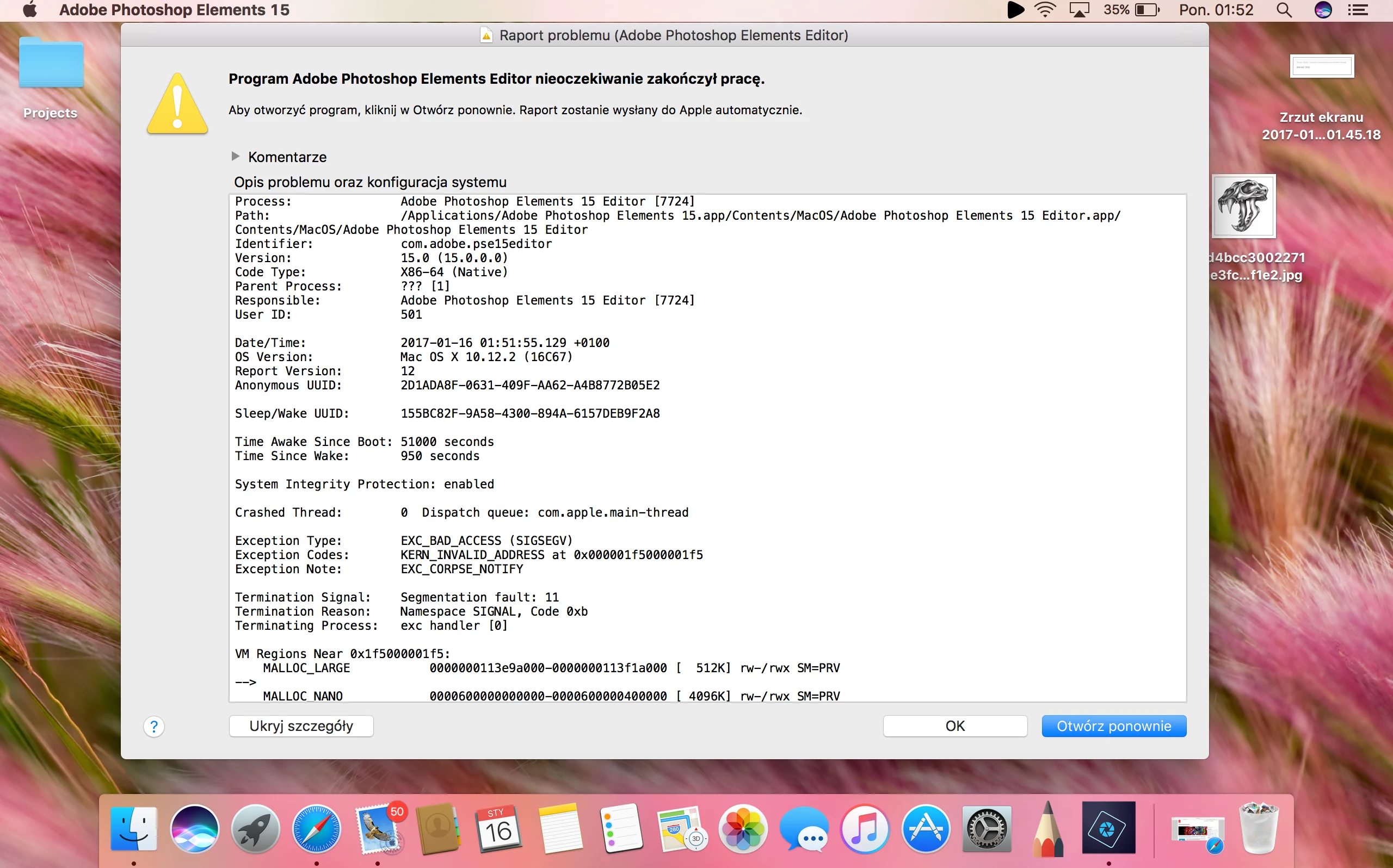Open Spotlight search in menu bar

pos(1284,10)
